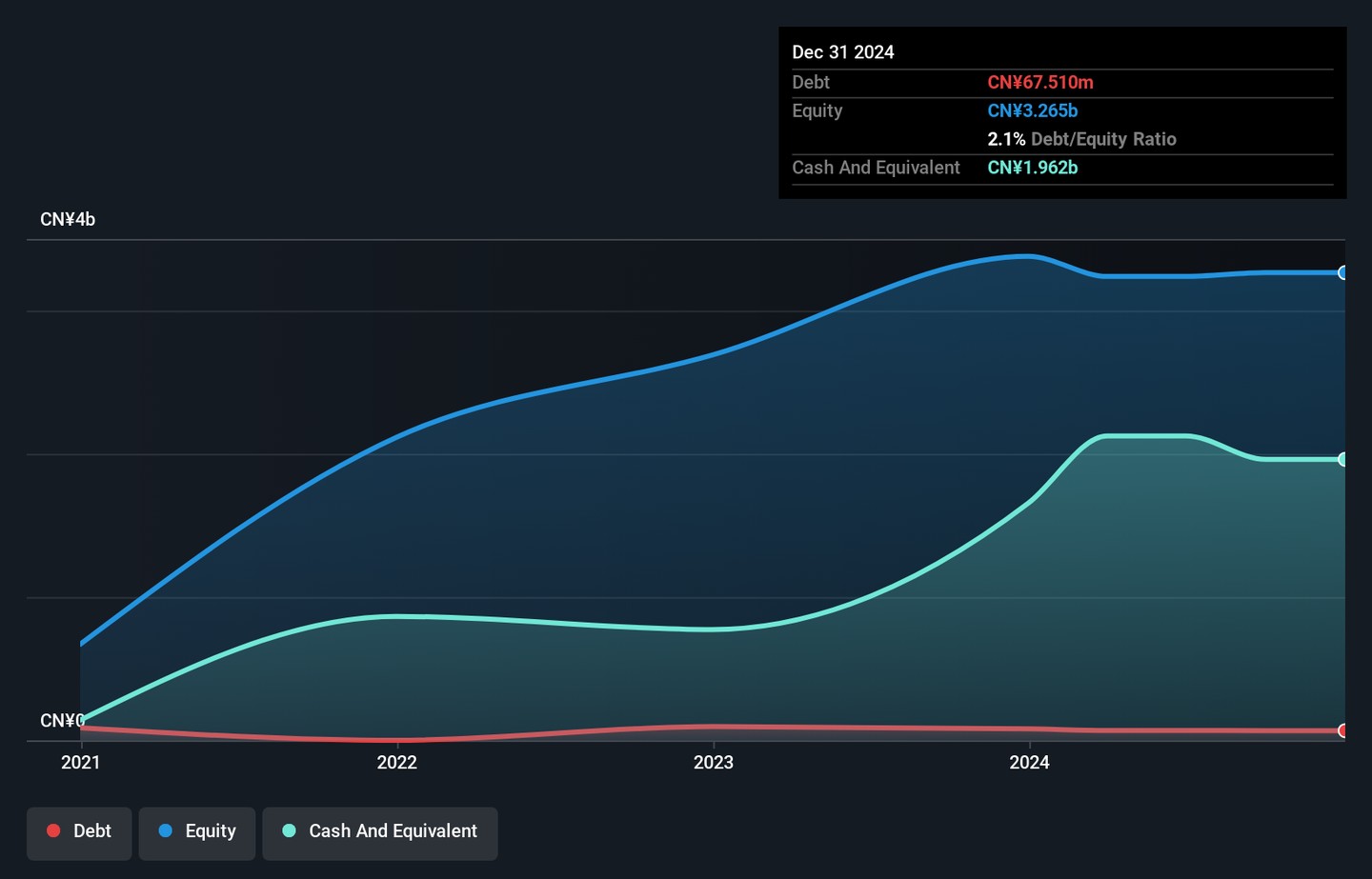1372x879 pixels.
Task: Toggle the Equity legend button
Action: pos(196,832)
